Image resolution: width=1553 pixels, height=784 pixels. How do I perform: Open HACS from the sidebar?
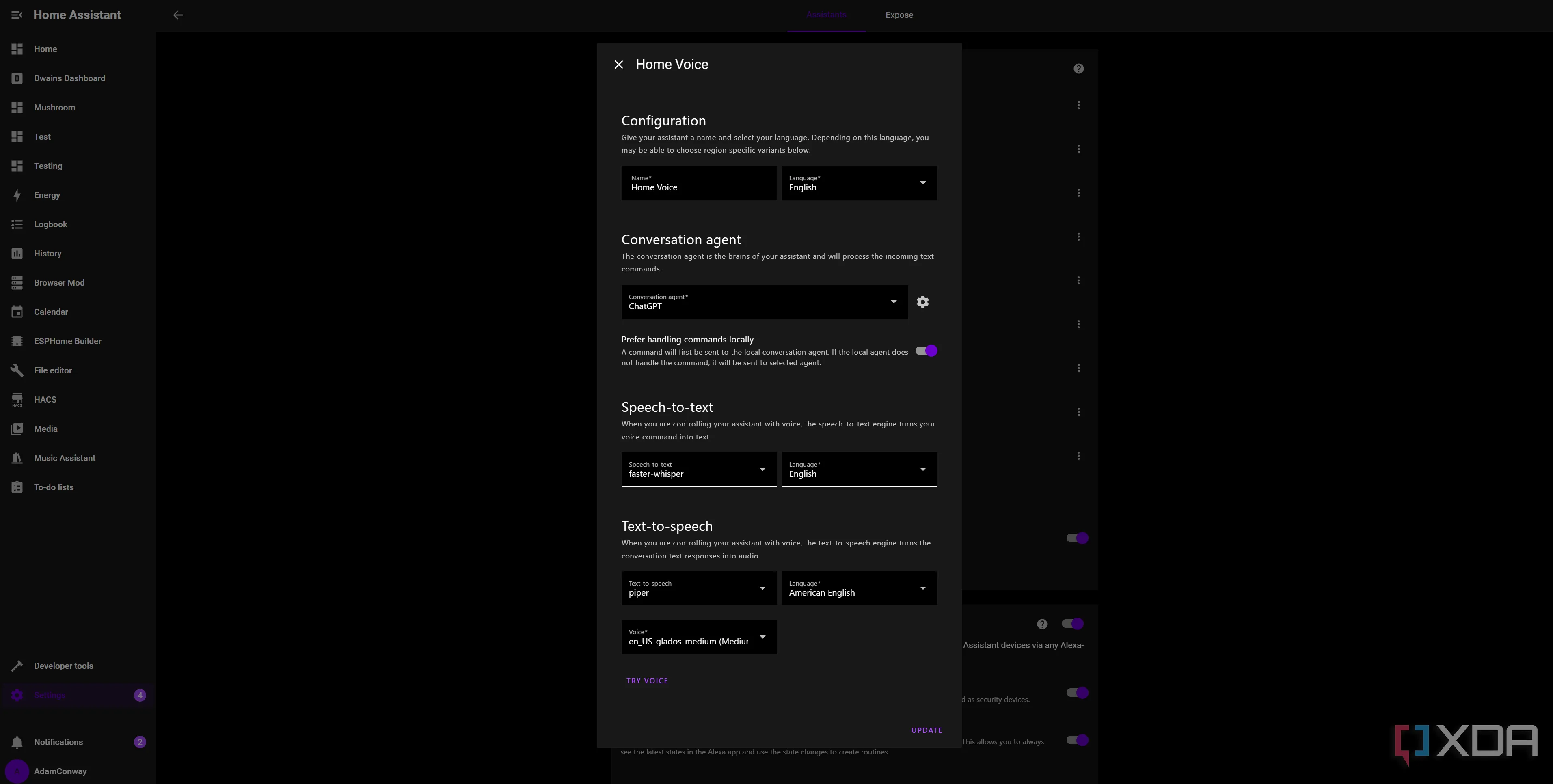click(45, 400)
